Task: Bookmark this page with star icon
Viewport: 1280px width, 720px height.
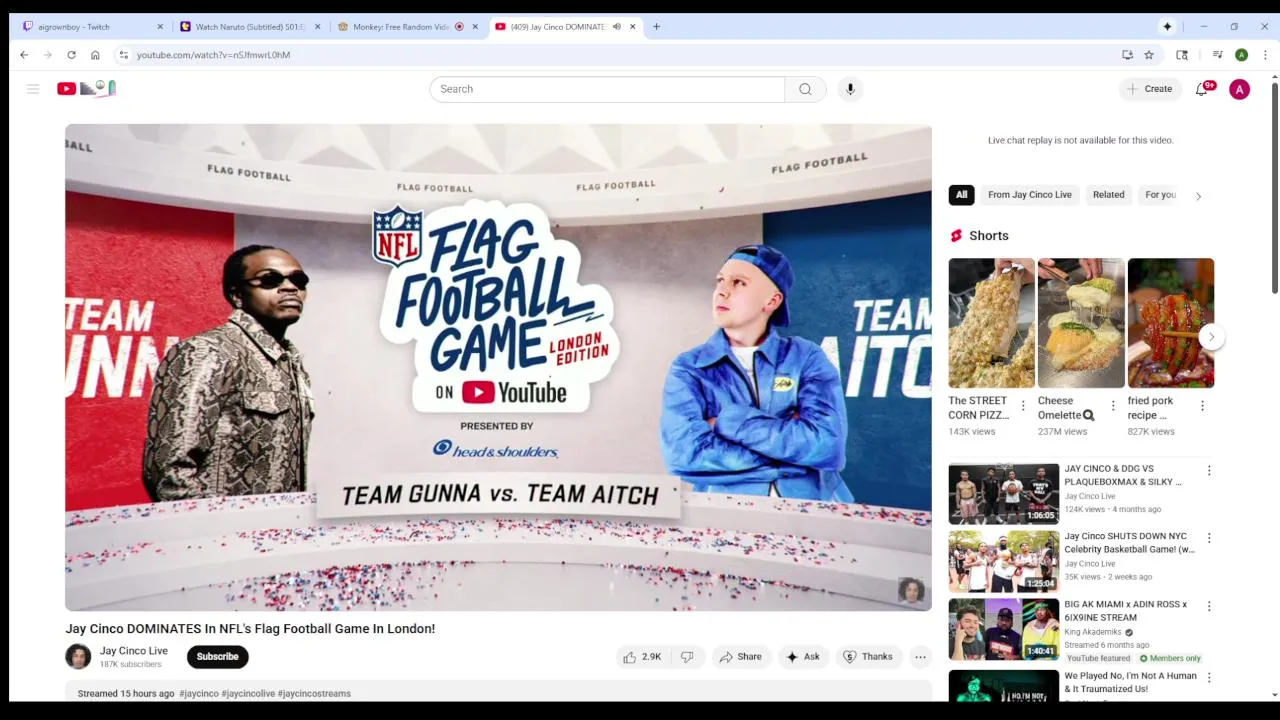Action: [1149, 55]
